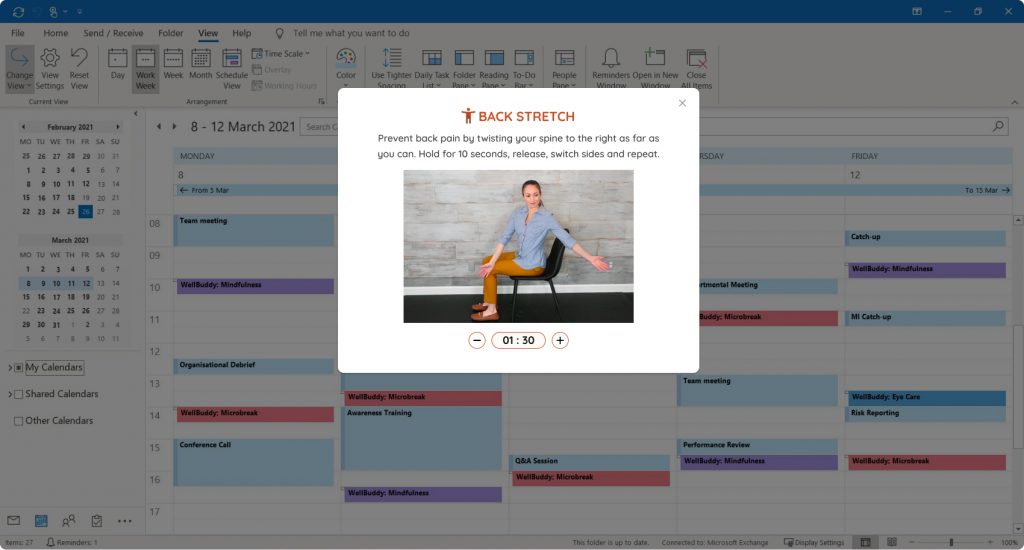Collapse the ribbon arrow
Screen dimensions: 1024x550
coord(1014,102)
